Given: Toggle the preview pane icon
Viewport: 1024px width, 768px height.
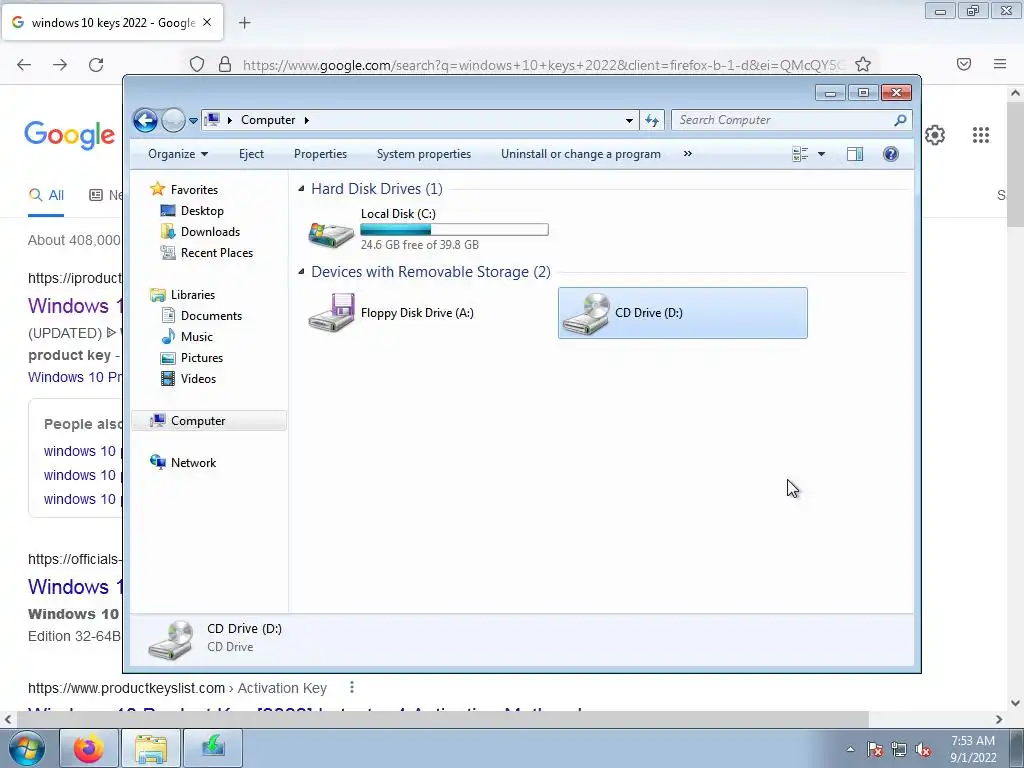Looking at the screenshot, I should coord(855,154).
